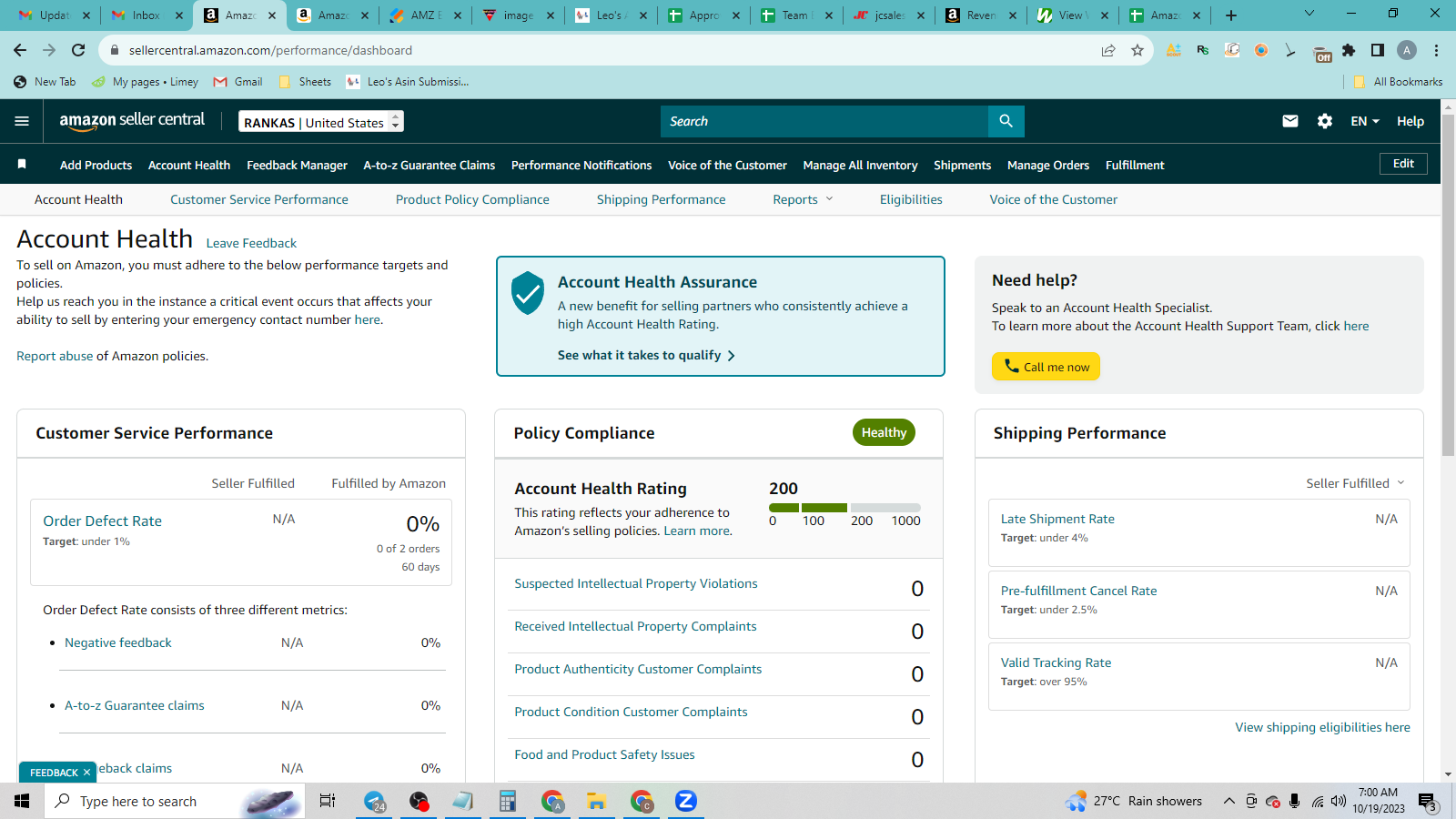1456x819 pixels.
Task: Open Add Products in the top menu
Action: pyautogui.click(x=96, y=165)
